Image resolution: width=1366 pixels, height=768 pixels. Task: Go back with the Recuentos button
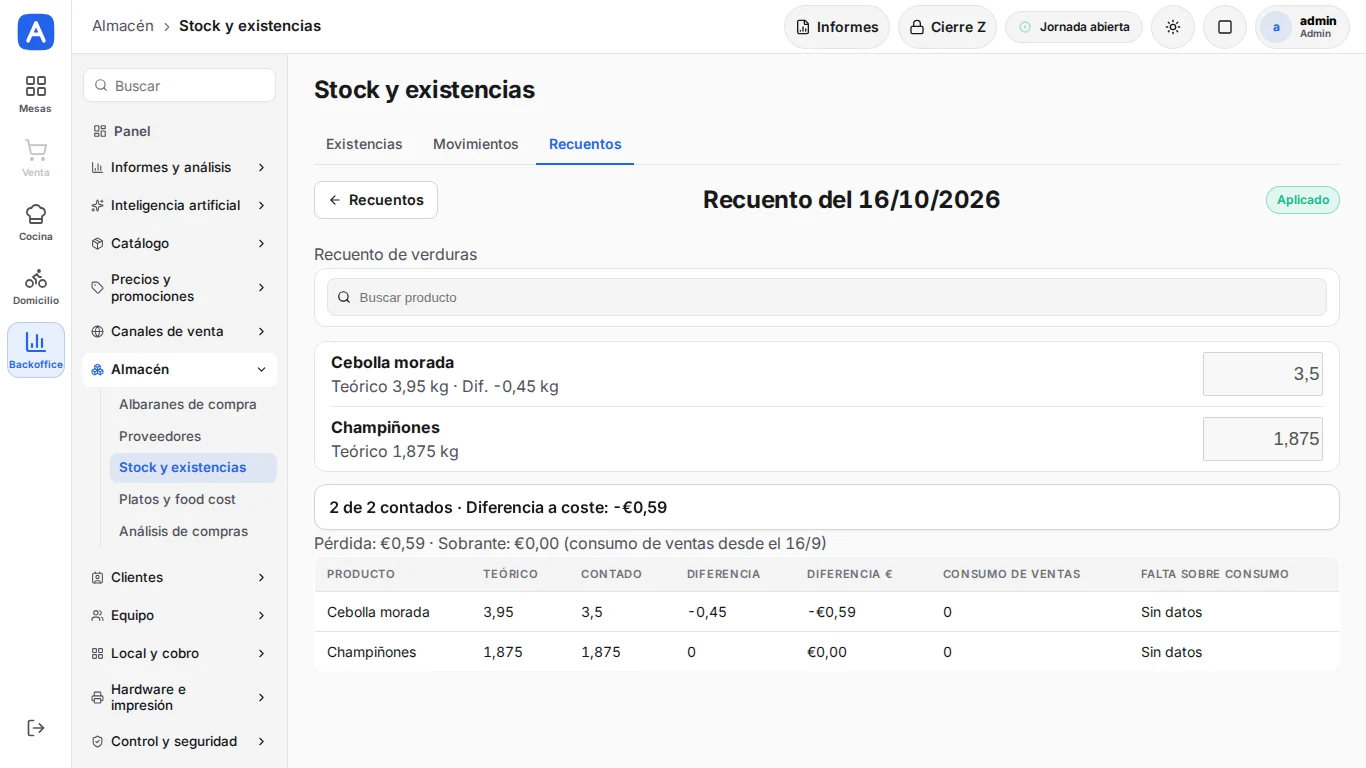pos(376,200)
